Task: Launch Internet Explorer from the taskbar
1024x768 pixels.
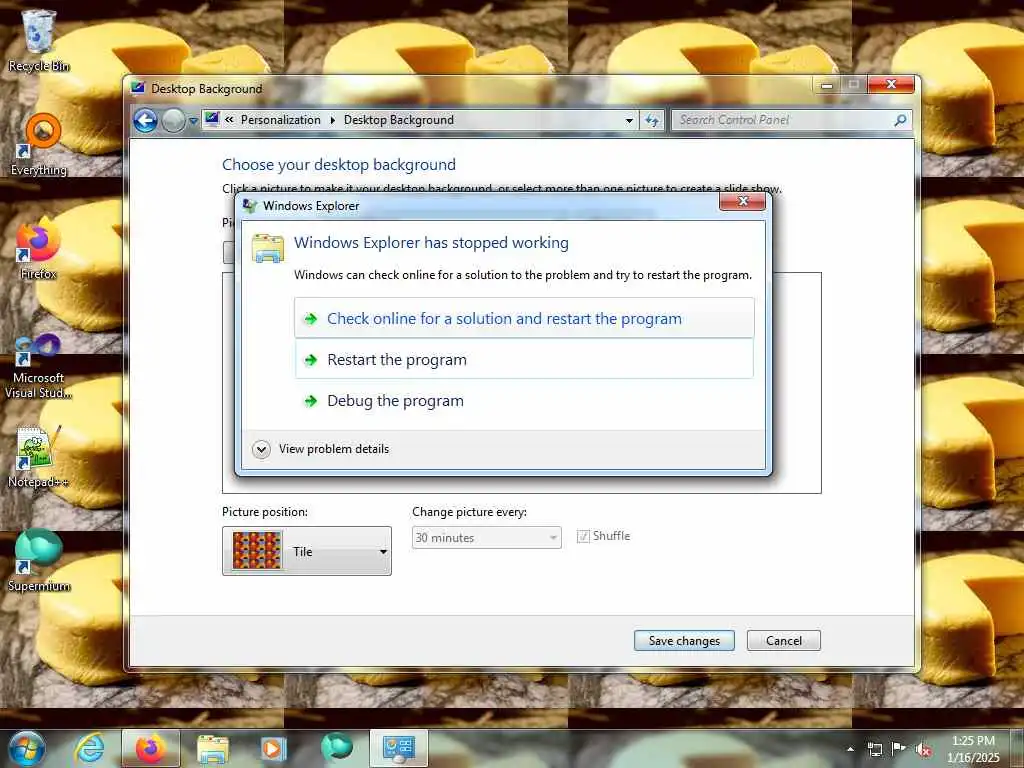Action: click(89, 748)
